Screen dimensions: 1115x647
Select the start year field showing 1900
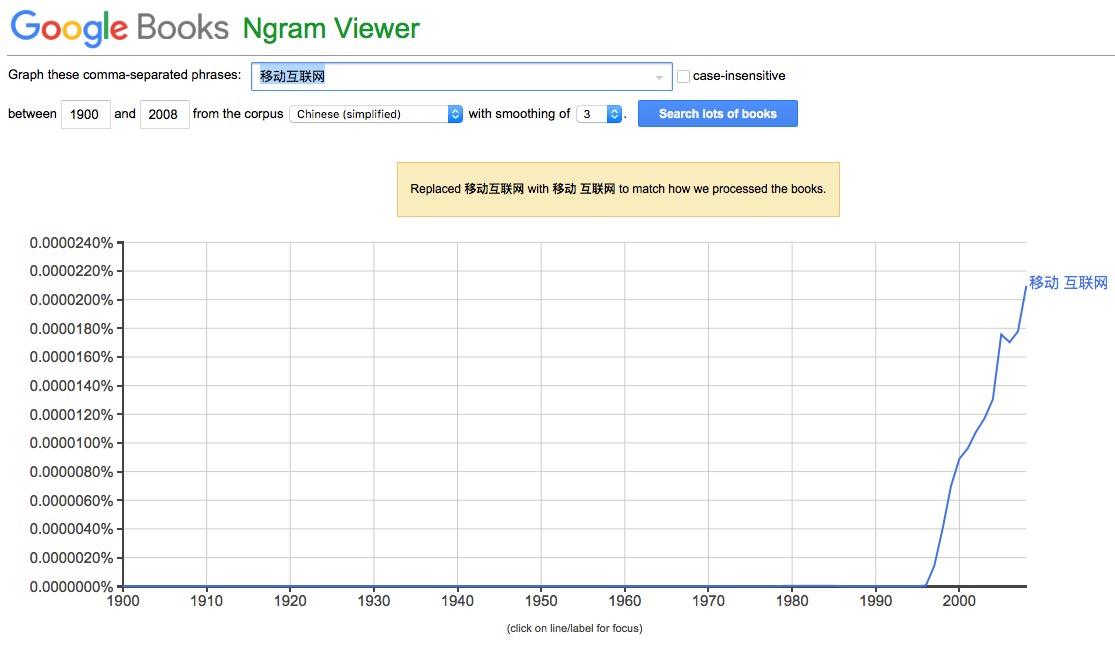tap(85, 114)
